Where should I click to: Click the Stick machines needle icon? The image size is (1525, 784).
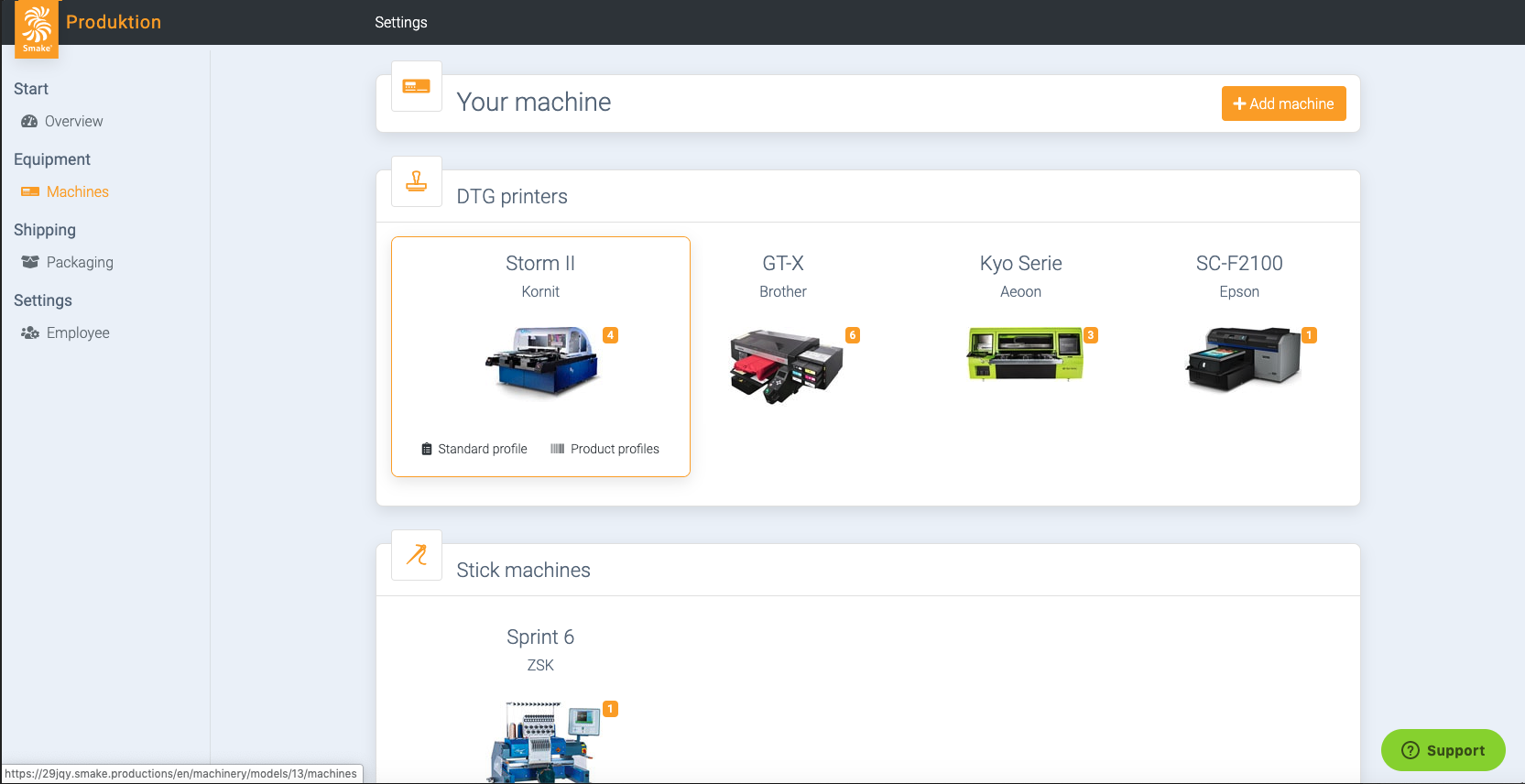417,555
